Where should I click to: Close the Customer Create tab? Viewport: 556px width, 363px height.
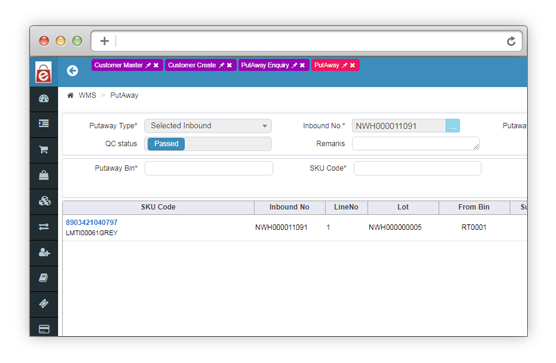(x=229, y=65)
